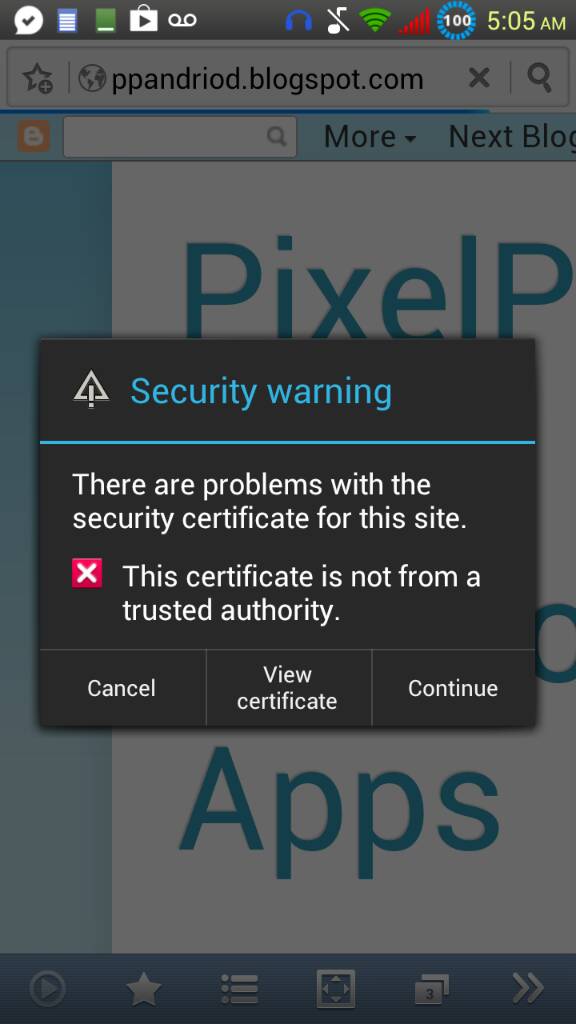Screen dimensions: 576x1024
Task: Open View certificate option
Action: coord(288,688)
